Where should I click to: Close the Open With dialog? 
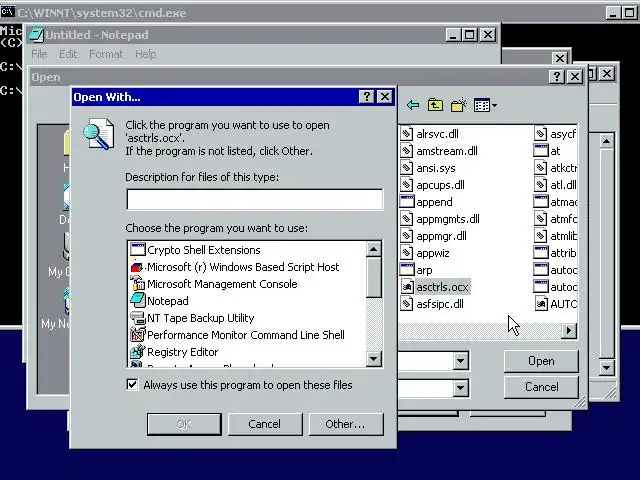click(x=384, y=97)
